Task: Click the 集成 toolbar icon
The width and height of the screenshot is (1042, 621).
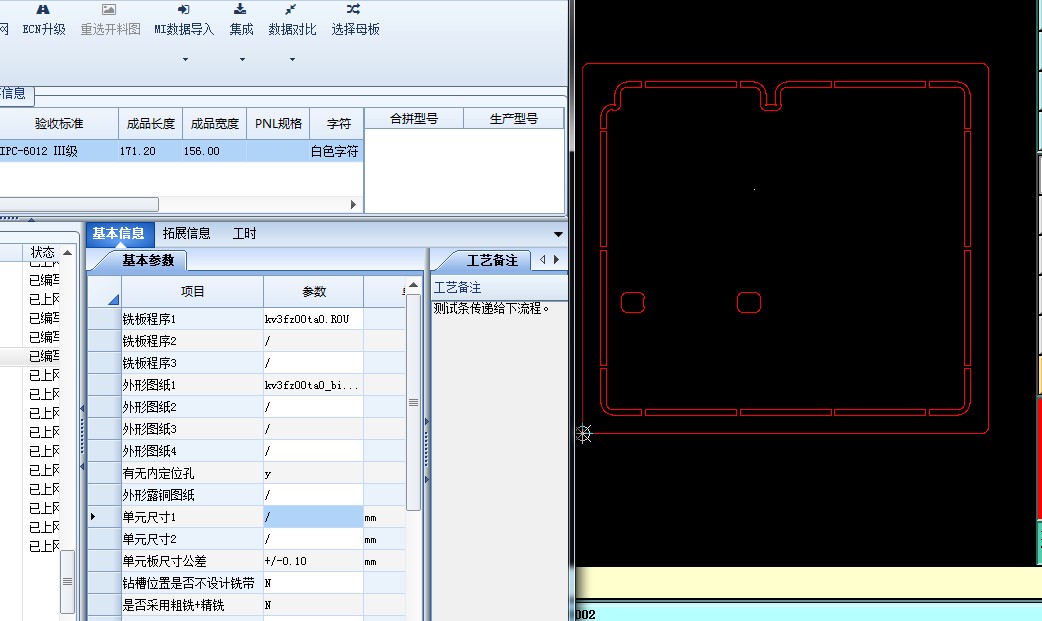Action: pos(241,9)
